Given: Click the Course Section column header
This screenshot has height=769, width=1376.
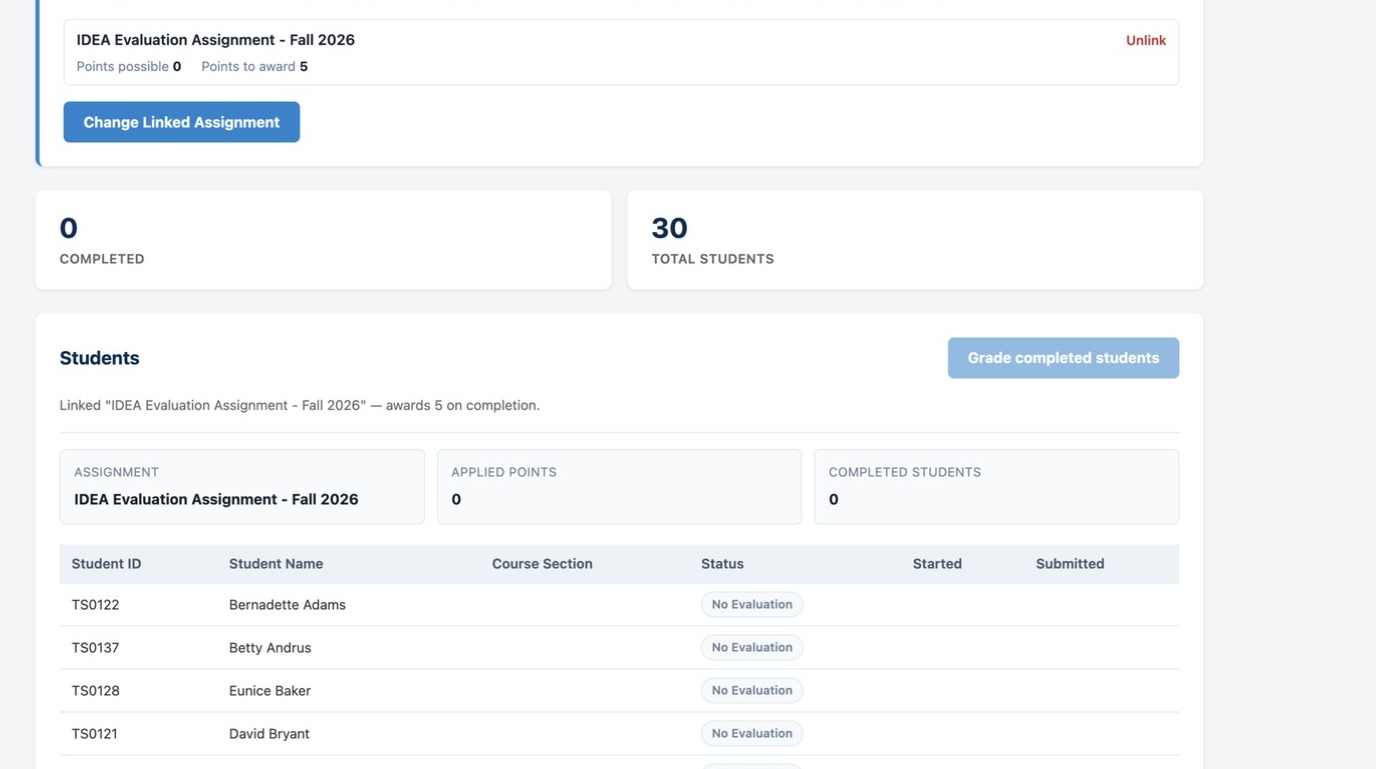Looking at the screenshot, I should click(x=542, y=564).
